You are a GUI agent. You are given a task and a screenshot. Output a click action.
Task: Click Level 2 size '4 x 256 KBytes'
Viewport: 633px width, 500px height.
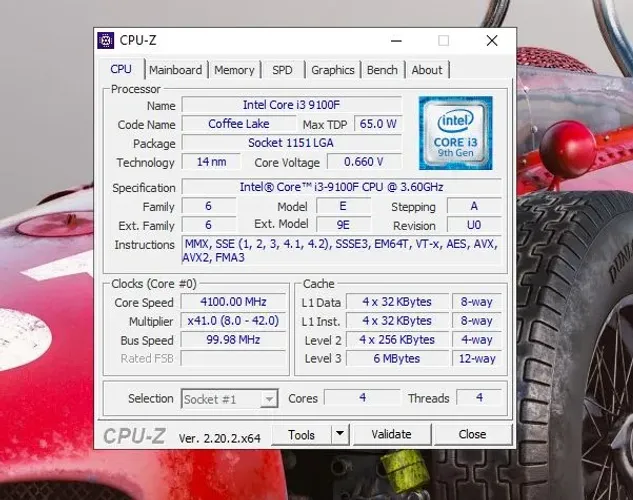coord(397,340)
